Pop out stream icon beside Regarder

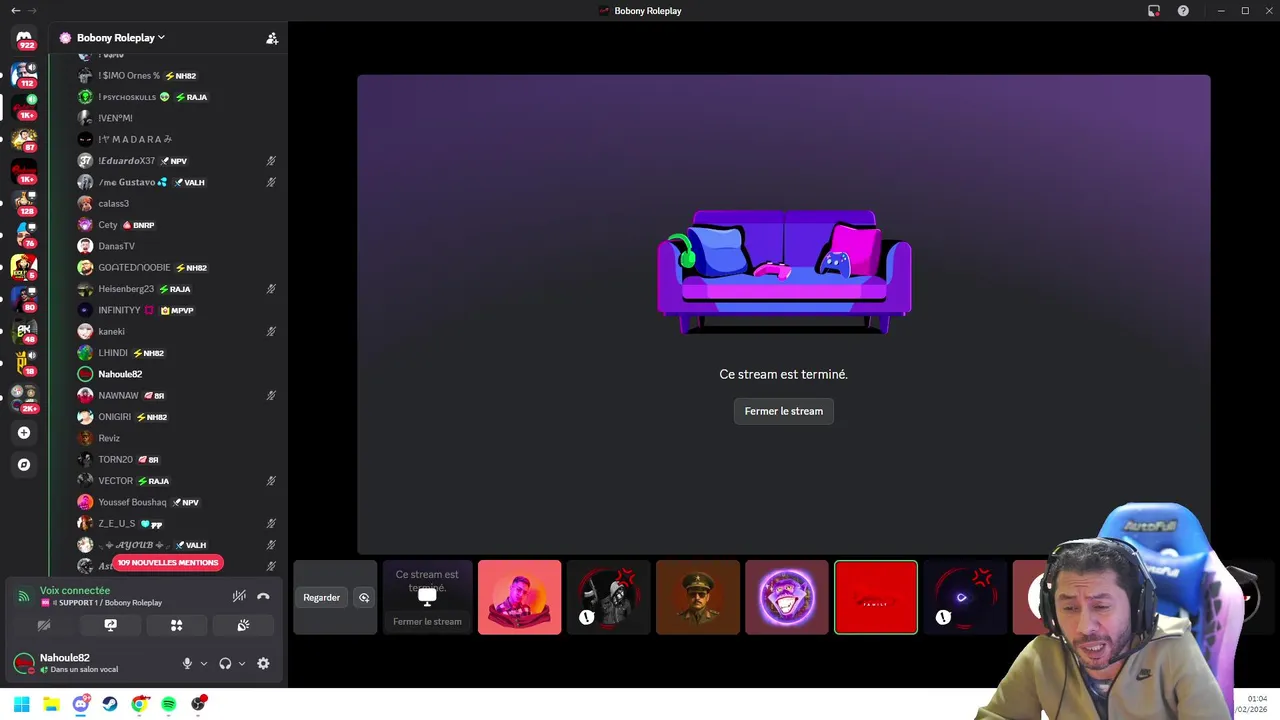[364, 597]
